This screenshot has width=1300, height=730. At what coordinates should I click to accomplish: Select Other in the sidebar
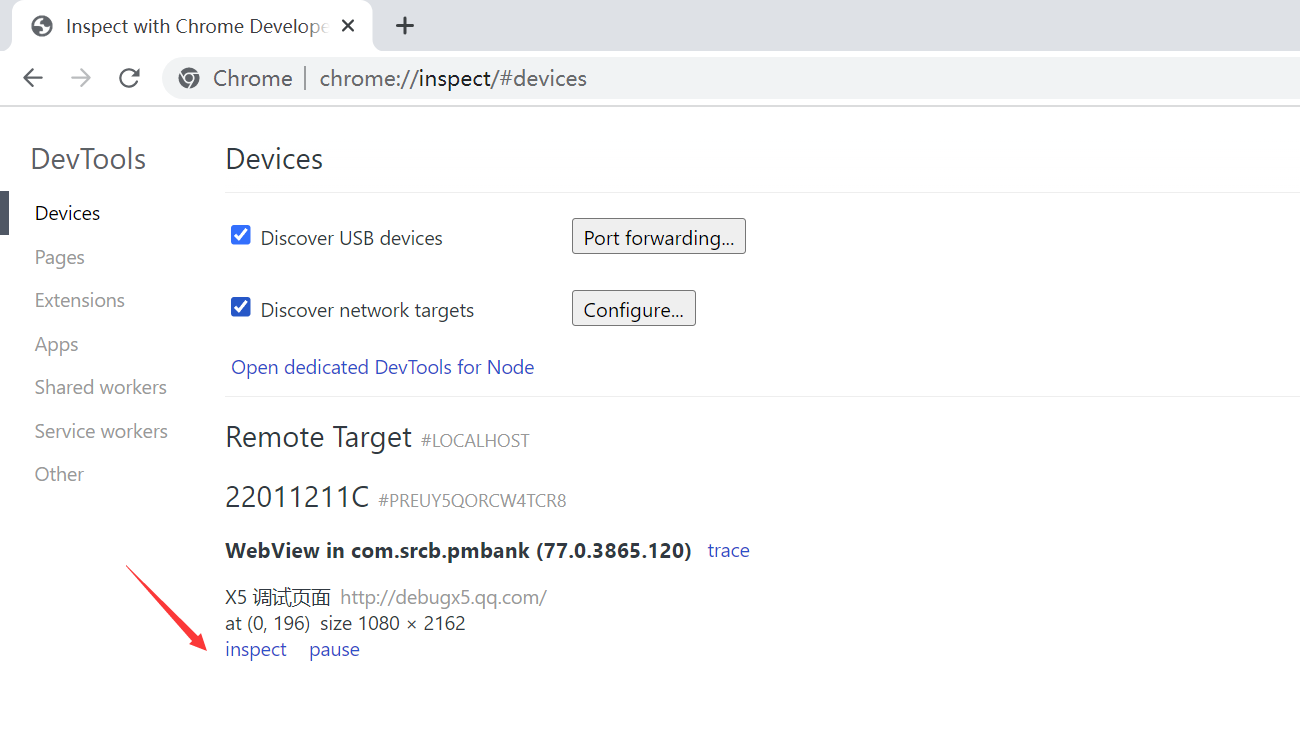[x=60, y=474]
